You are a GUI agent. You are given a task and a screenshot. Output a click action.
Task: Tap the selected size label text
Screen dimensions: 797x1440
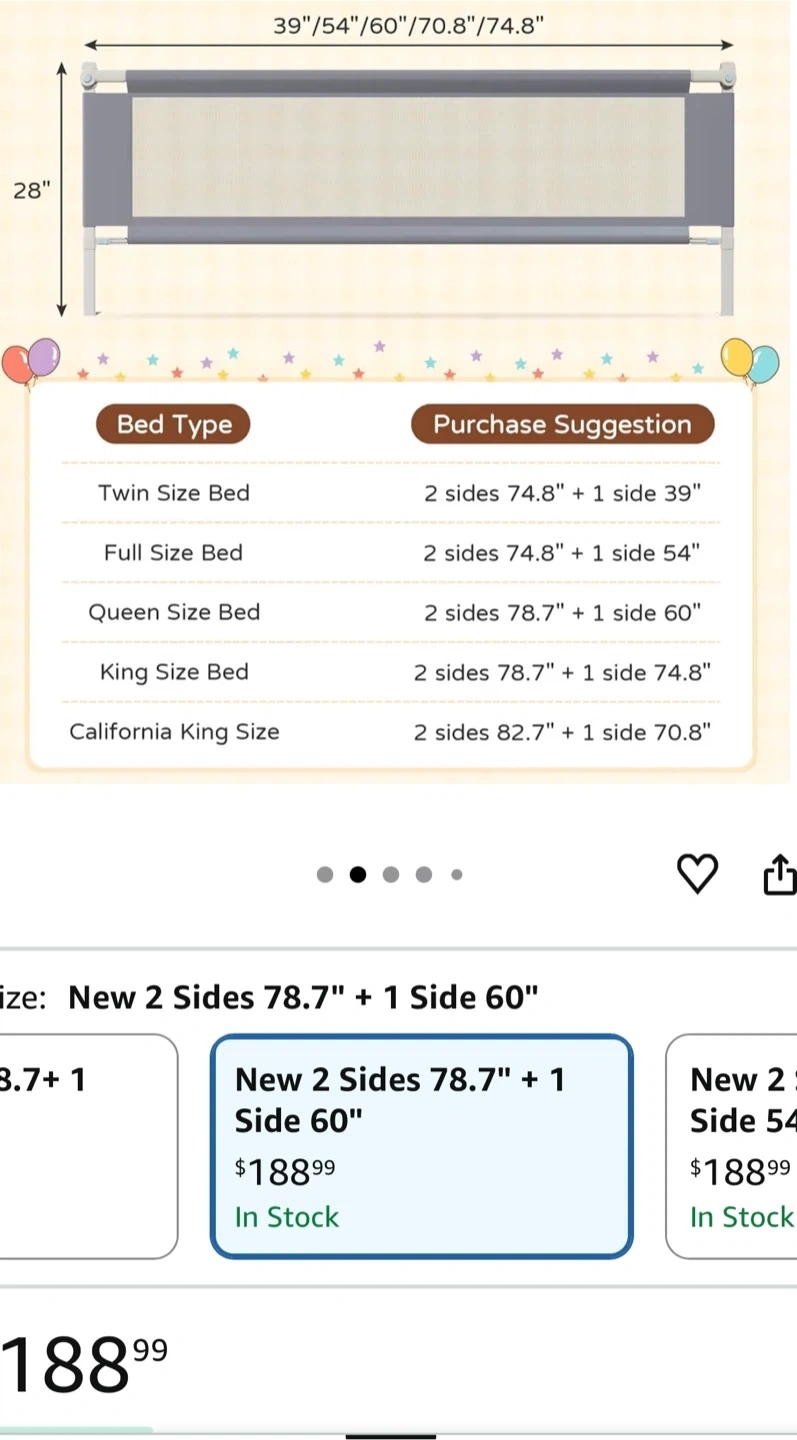click(303, 997)
